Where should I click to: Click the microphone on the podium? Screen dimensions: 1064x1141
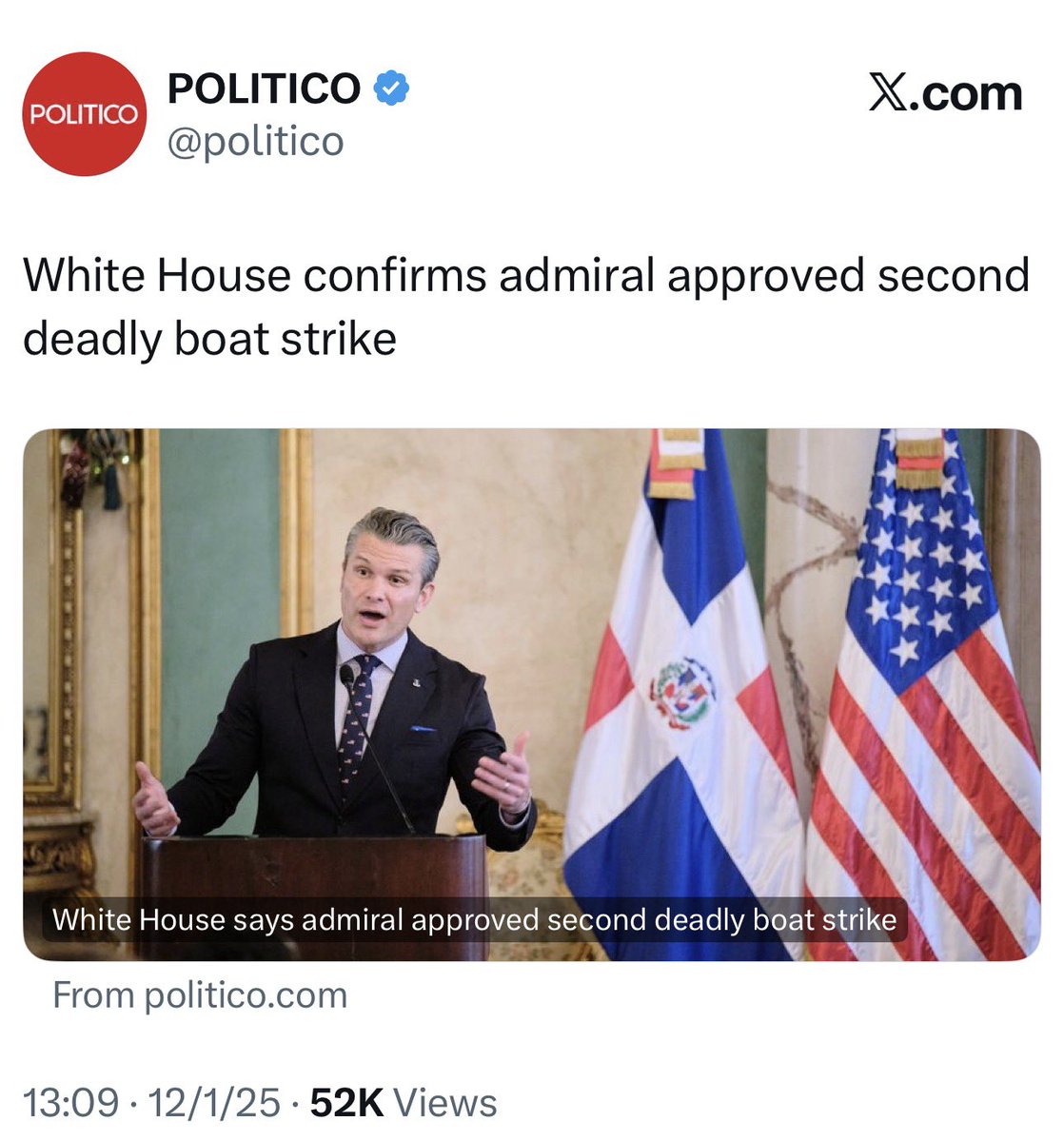(x=347, y=676)
